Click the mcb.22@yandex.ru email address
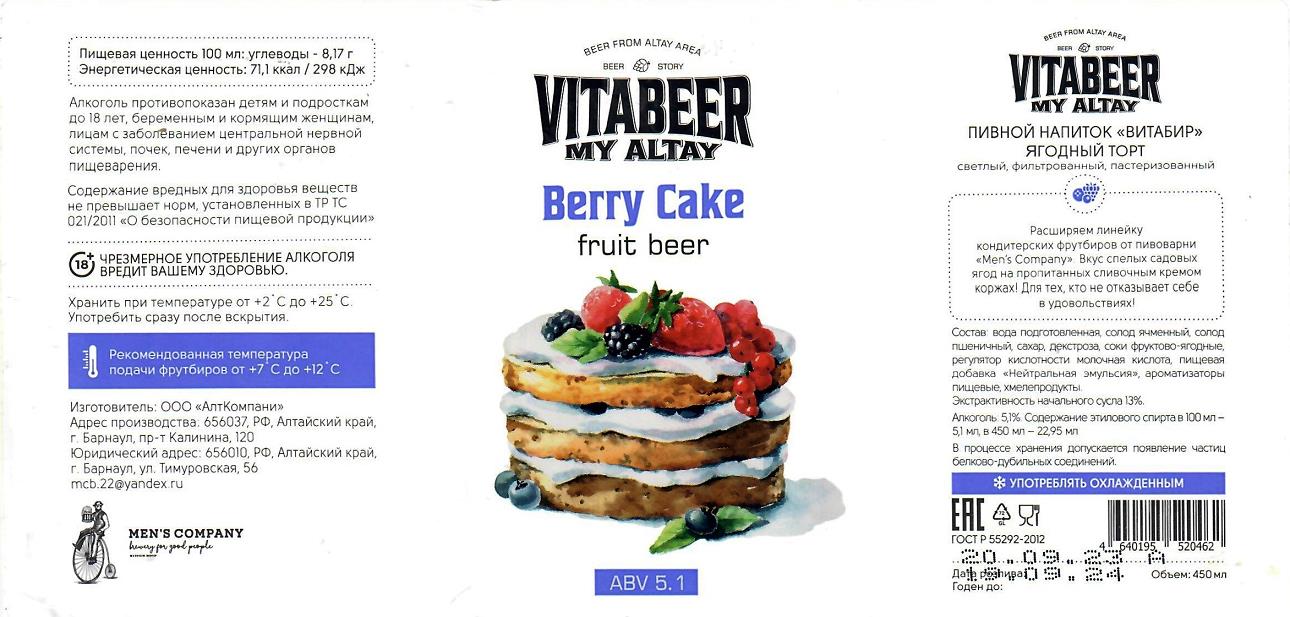 (x=126, y=483)
